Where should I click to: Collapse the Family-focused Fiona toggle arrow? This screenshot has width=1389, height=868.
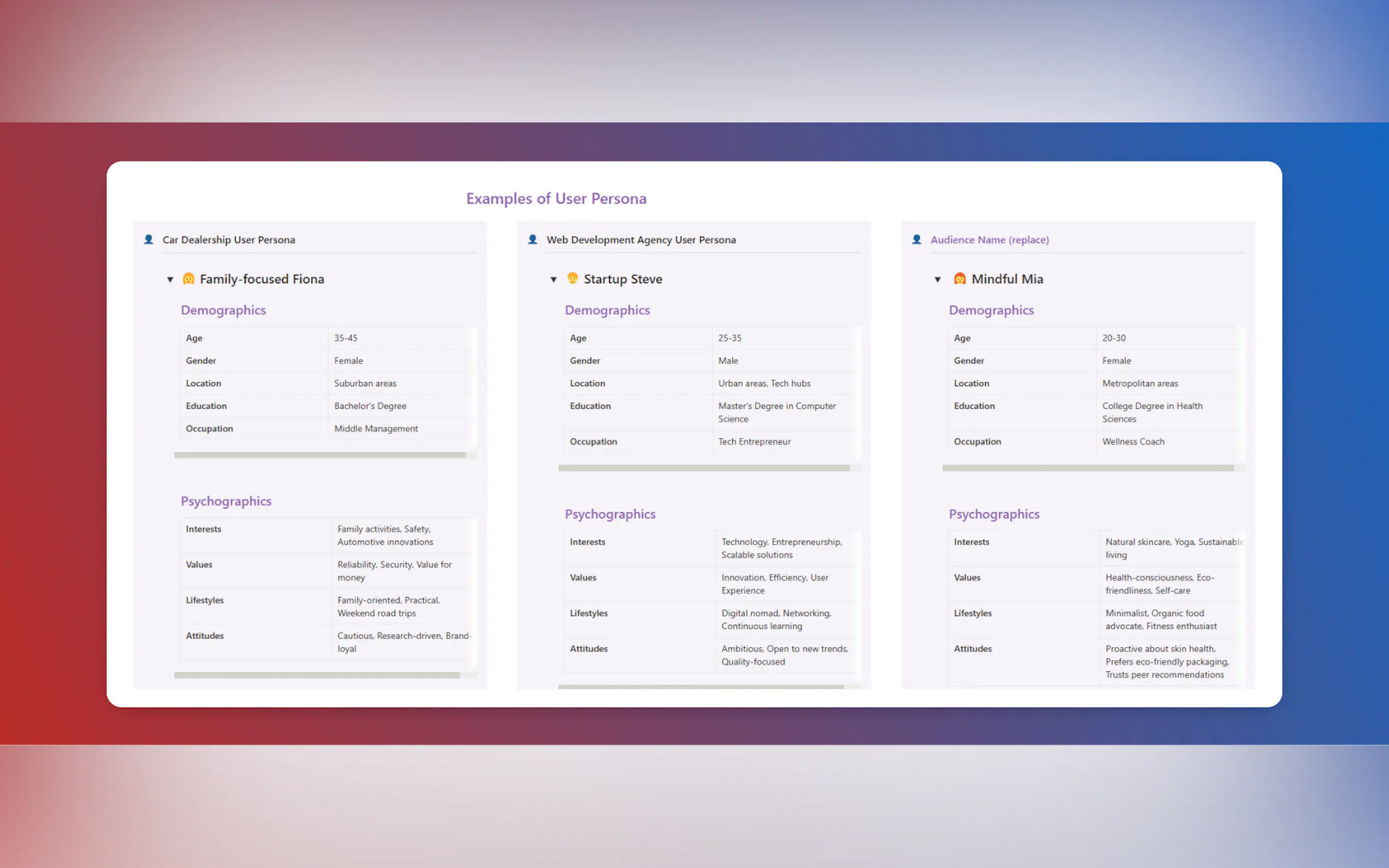coord(170,279)
